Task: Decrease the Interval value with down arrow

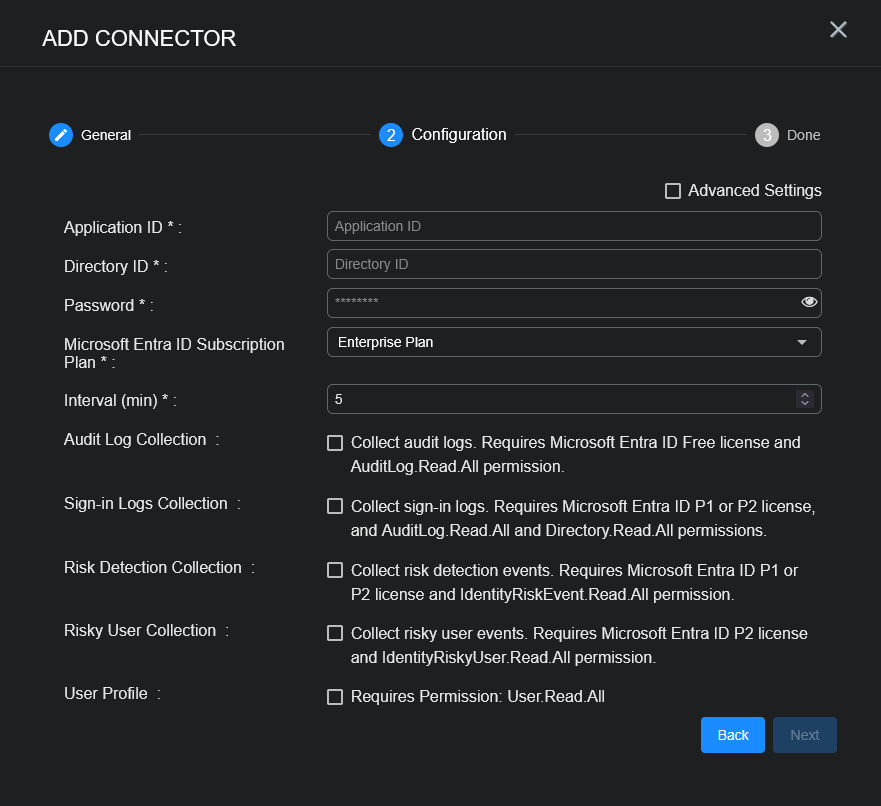Action: 804,403
